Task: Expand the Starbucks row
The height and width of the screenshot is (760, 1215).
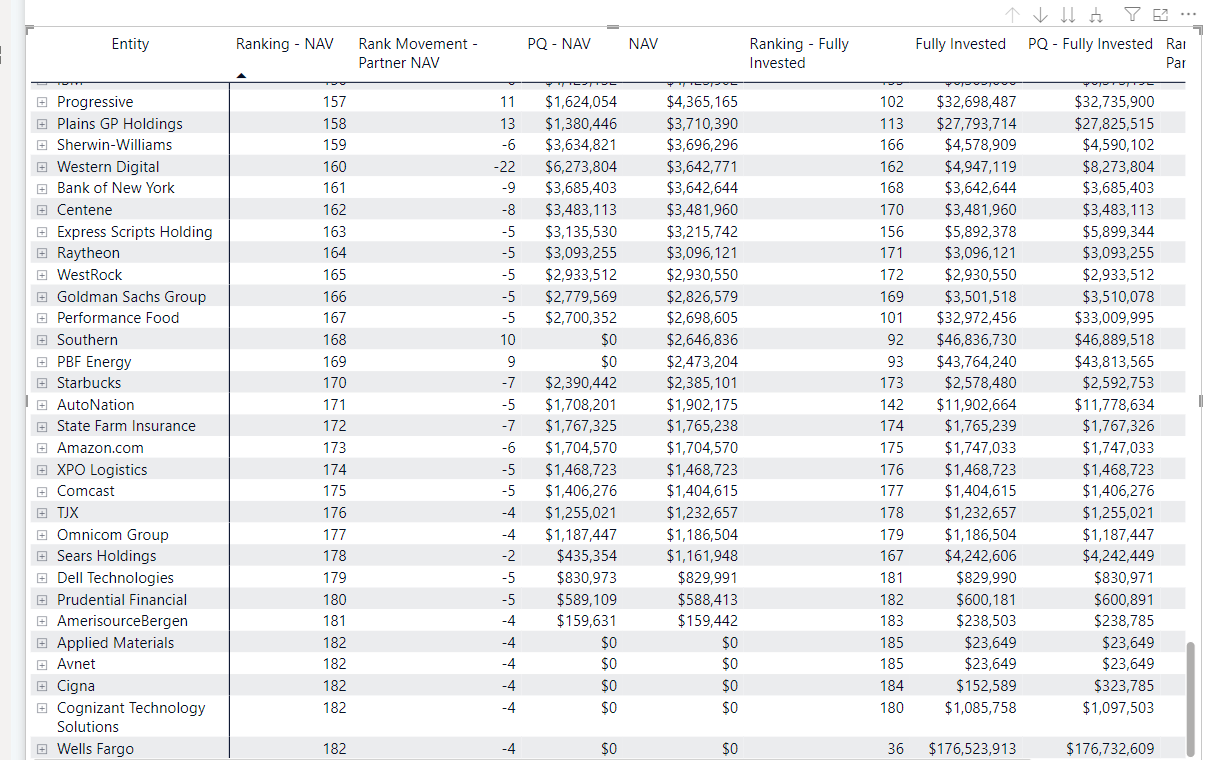Action: [42, 383]
